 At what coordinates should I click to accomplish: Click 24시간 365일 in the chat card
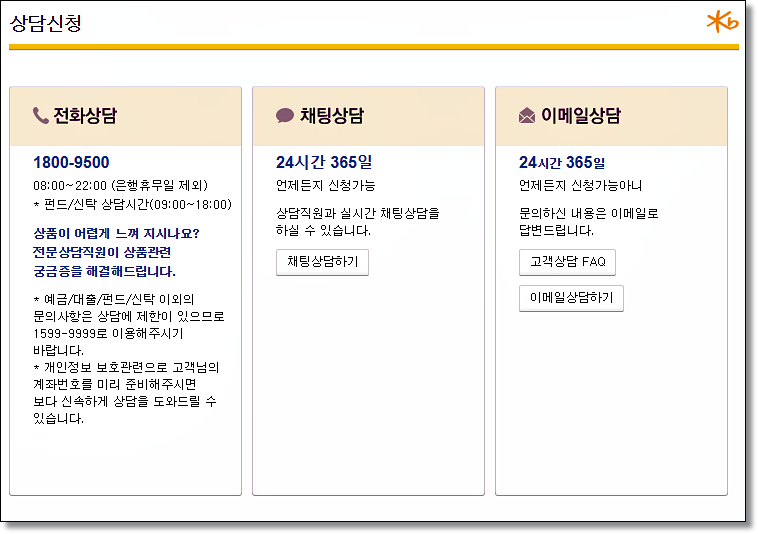[324, 162]
